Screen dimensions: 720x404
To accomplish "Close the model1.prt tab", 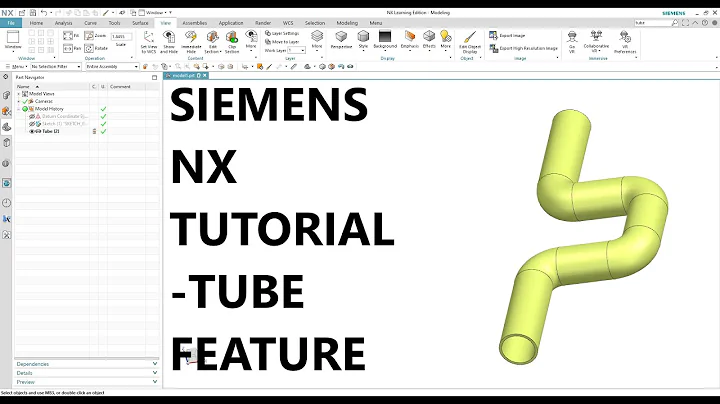I will point(205,75).
